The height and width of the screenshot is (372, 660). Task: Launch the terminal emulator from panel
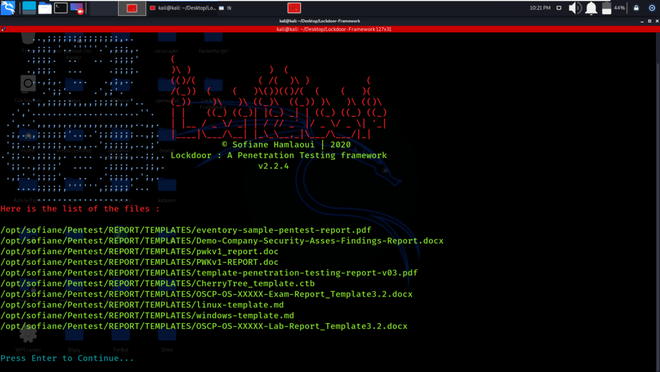[61, 8]
